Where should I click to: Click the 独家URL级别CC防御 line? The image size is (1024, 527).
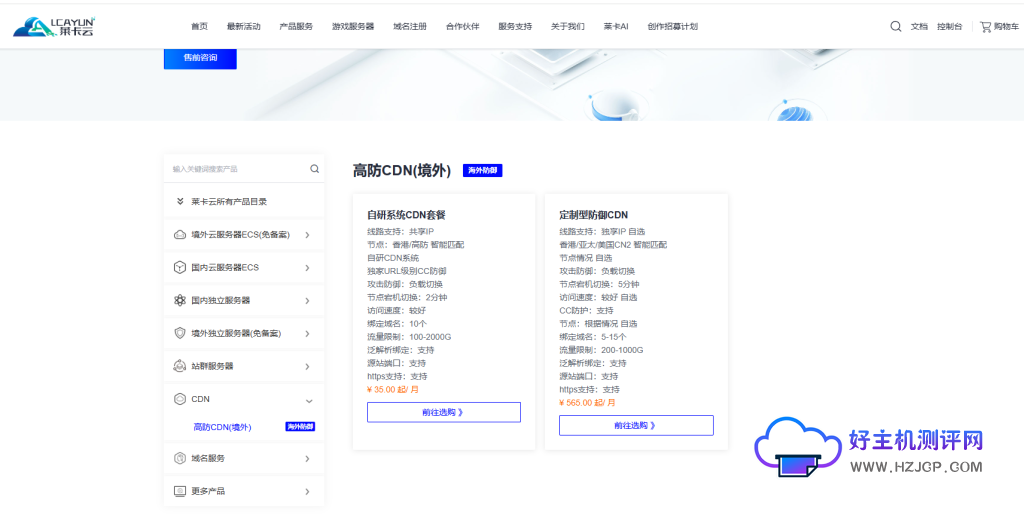pos(407,271)
